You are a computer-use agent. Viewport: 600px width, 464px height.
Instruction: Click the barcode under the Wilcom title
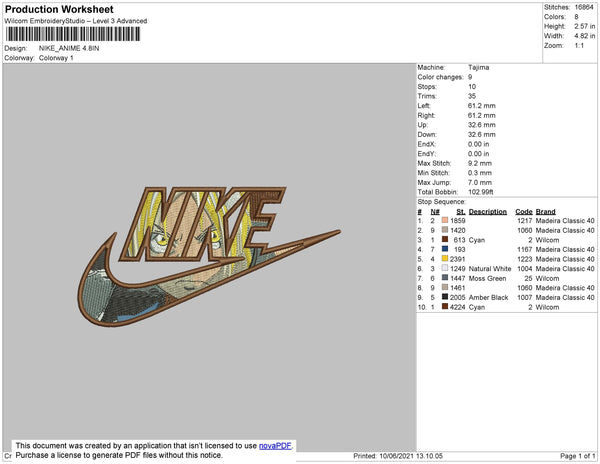point(73,34)
